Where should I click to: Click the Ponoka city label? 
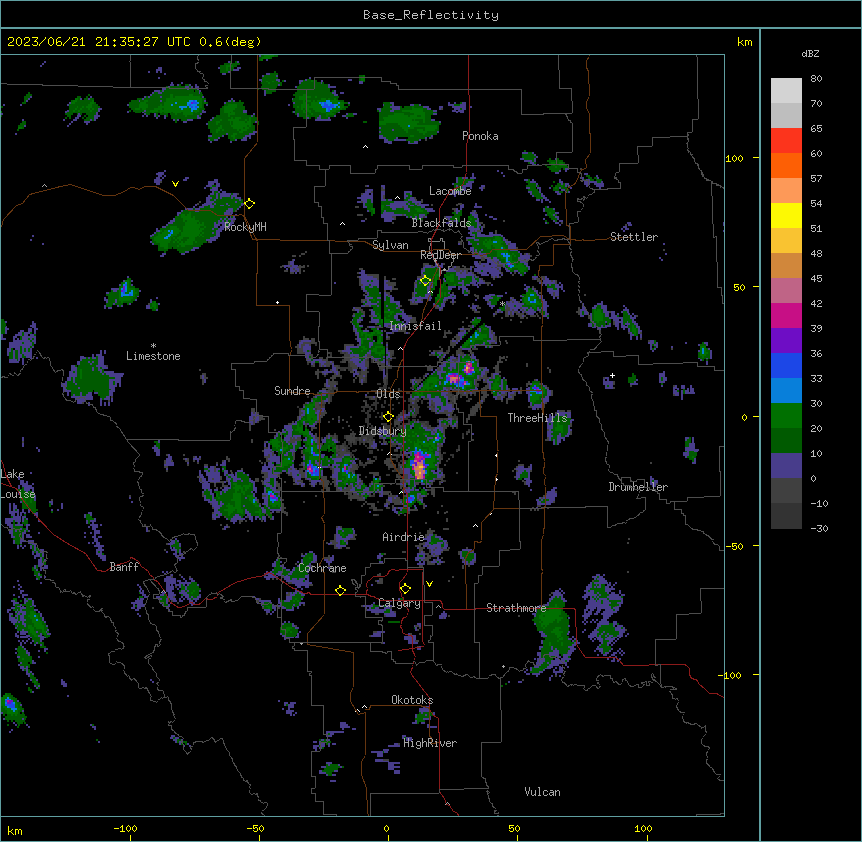pos(480,136)
